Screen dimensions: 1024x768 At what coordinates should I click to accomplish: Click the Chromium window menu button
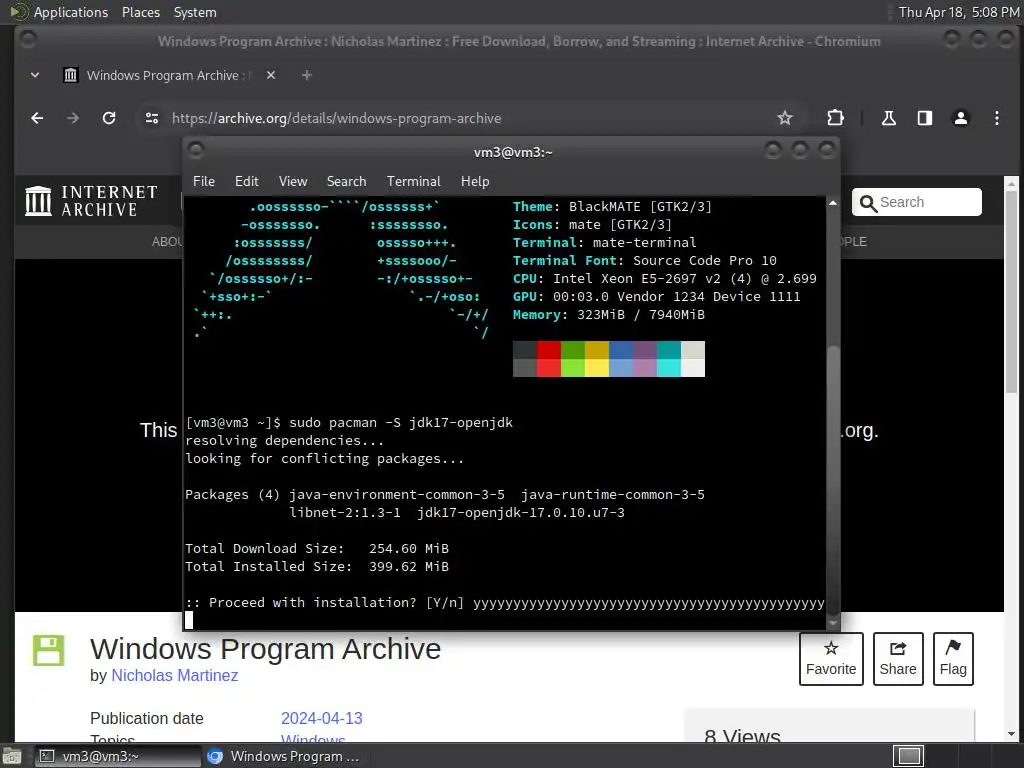pos(28,39)
